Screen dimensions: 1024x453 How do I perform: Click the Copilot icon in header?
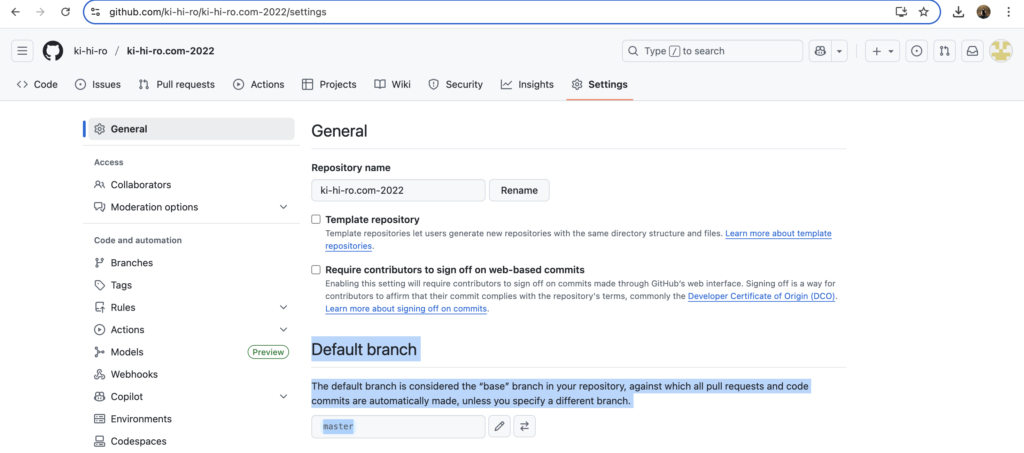click(820, 51)
